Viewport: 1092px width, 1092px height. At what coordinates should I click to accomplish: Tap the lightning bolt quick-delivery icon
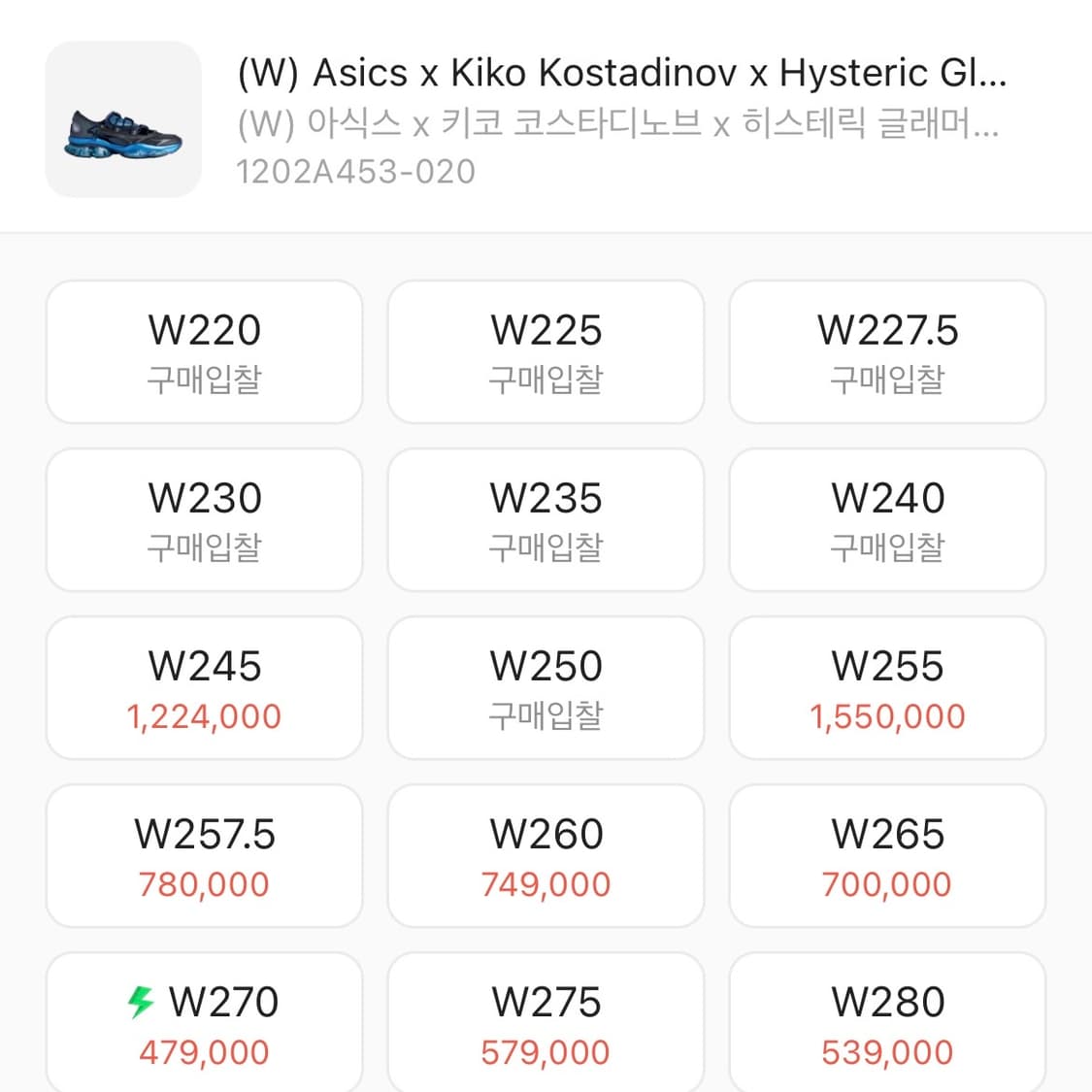point(142,1001)
